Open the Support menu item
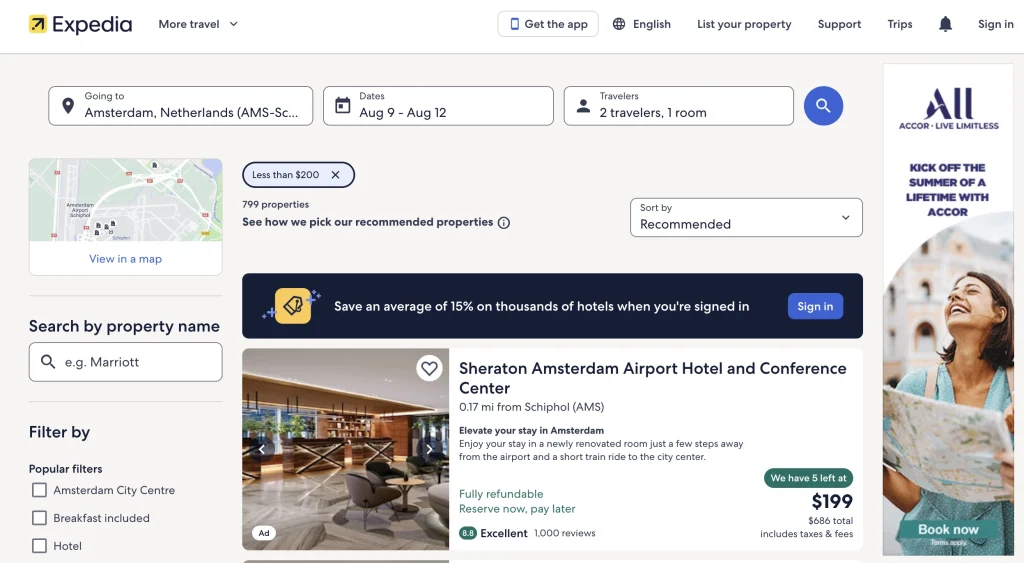 point(839,24)
